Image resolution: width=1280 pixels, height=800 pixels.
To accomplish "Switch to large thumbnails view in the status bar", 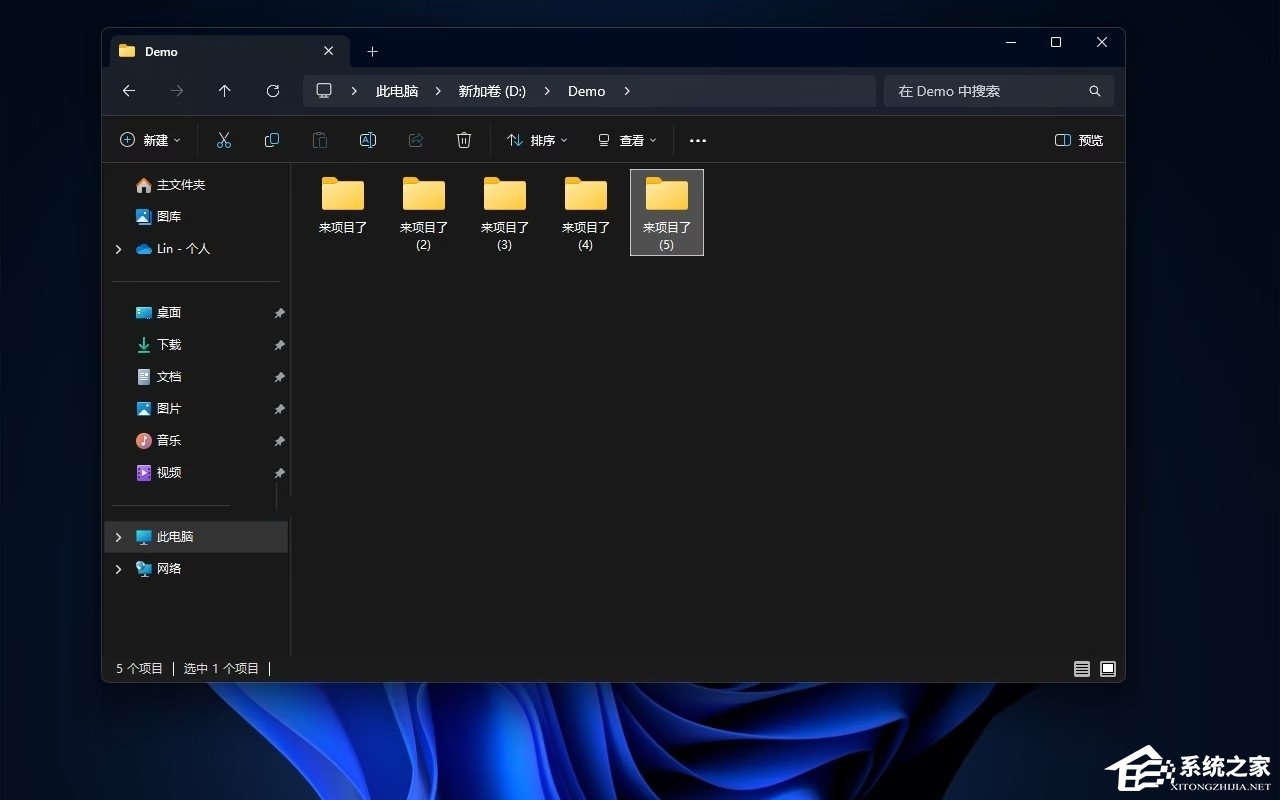I will pos(1107,669).
